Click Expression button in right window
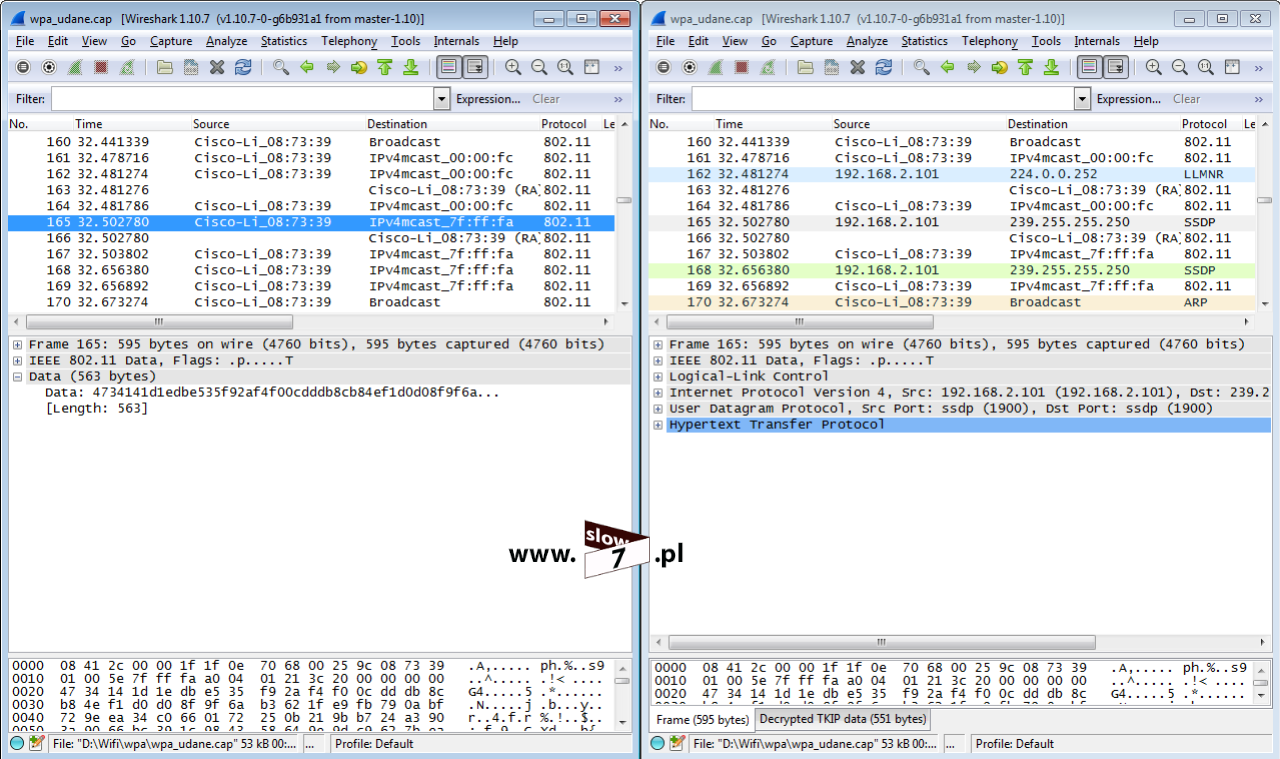1280x759 pixels. (1129, 99)
